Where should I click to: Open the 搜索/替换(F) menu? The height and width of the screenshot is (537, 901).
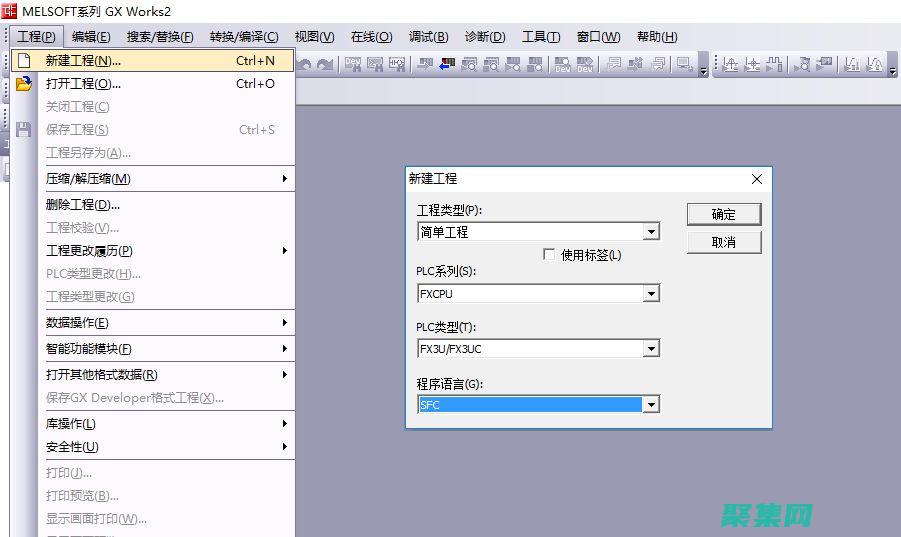[160, 37]
